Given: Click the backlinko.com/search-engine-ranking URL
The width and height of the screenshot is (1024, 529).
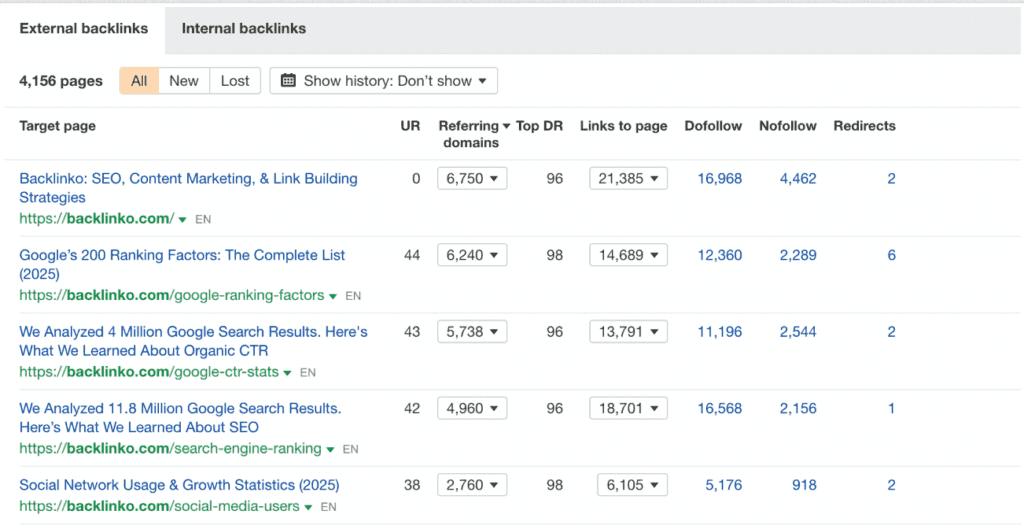Looking at the screenshot, I should 170,449.
